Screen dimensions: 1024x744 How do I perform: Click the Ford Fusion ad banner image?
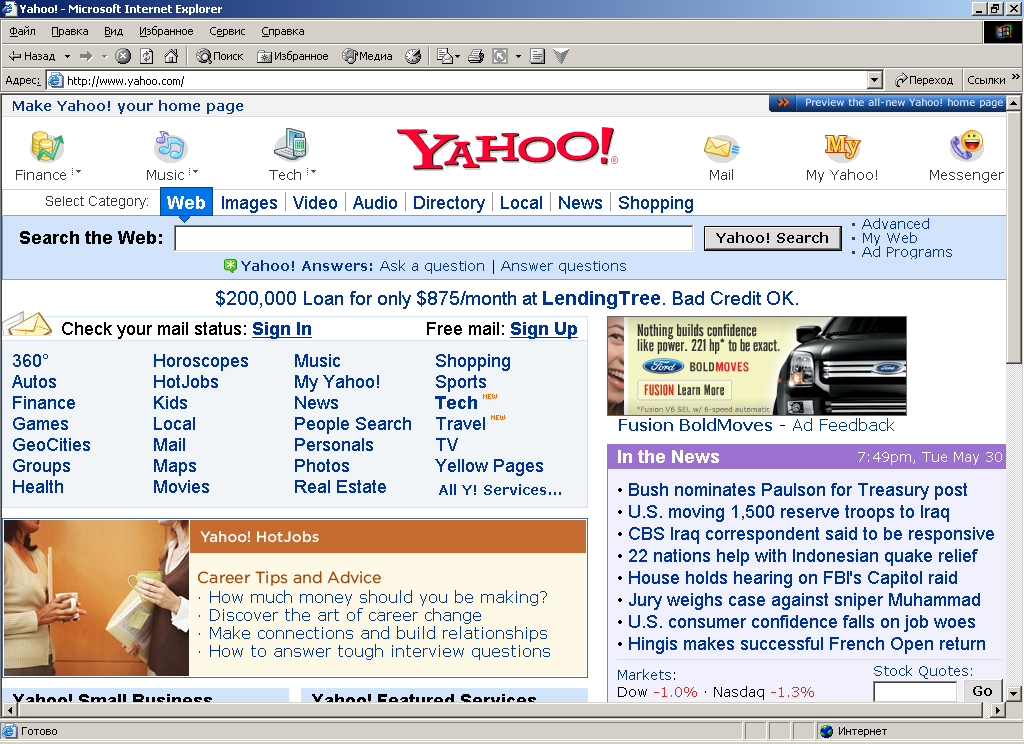[x=757, y=366]
